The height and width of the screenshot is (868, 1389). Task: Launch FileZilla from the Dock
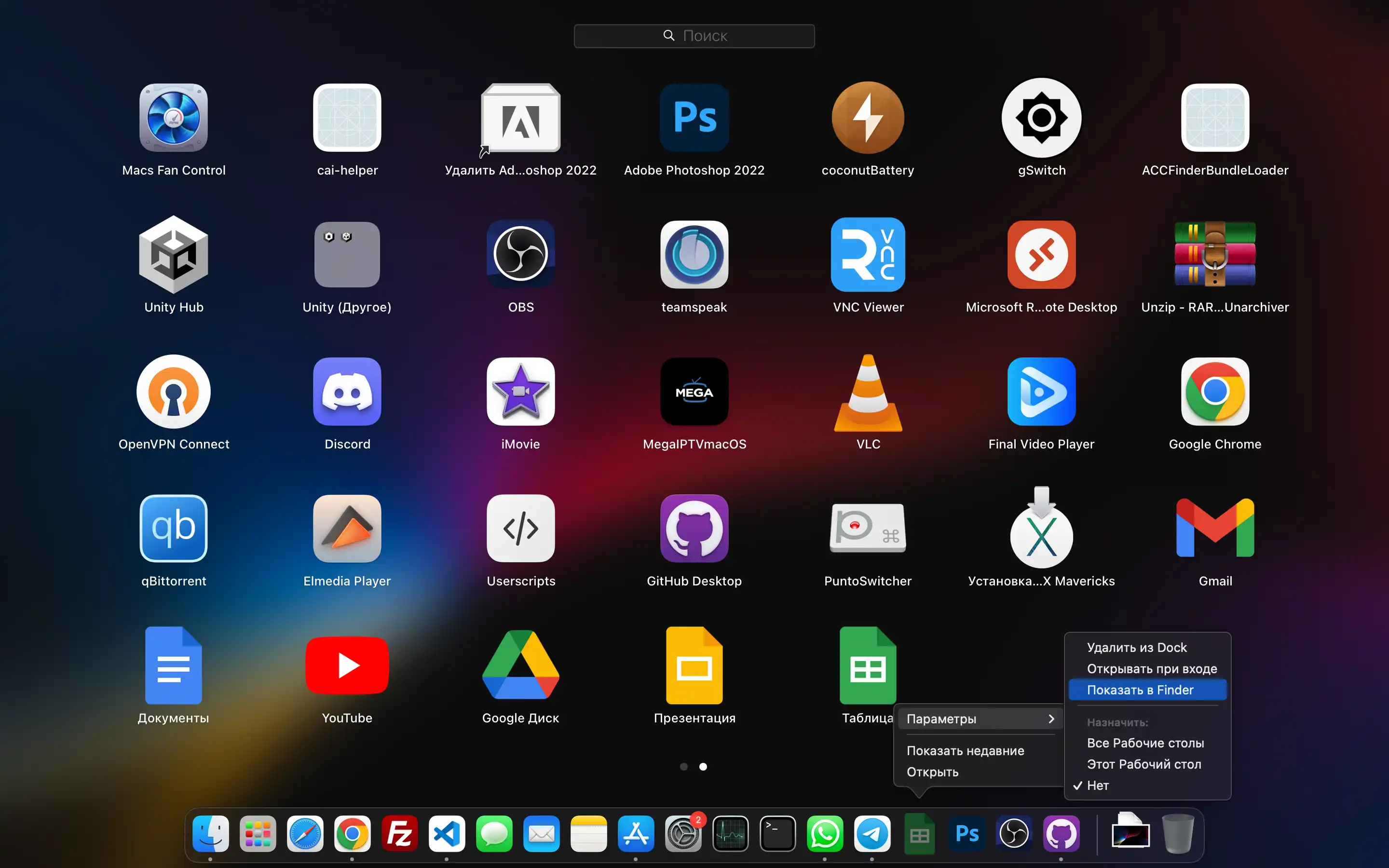tap(399, 833)
